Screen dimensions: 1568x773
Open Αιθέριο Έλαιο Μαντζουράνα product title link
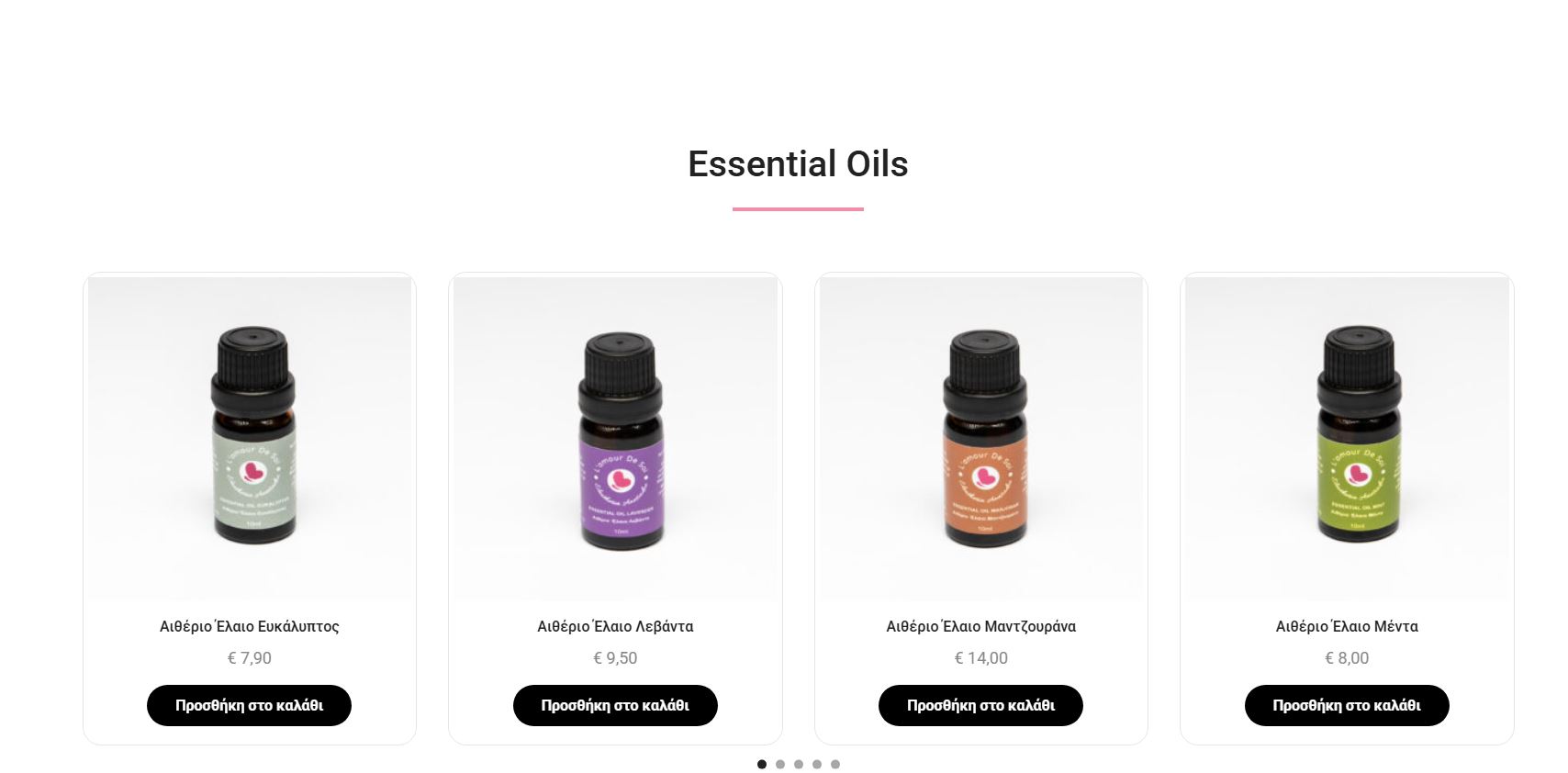[981, 626]
